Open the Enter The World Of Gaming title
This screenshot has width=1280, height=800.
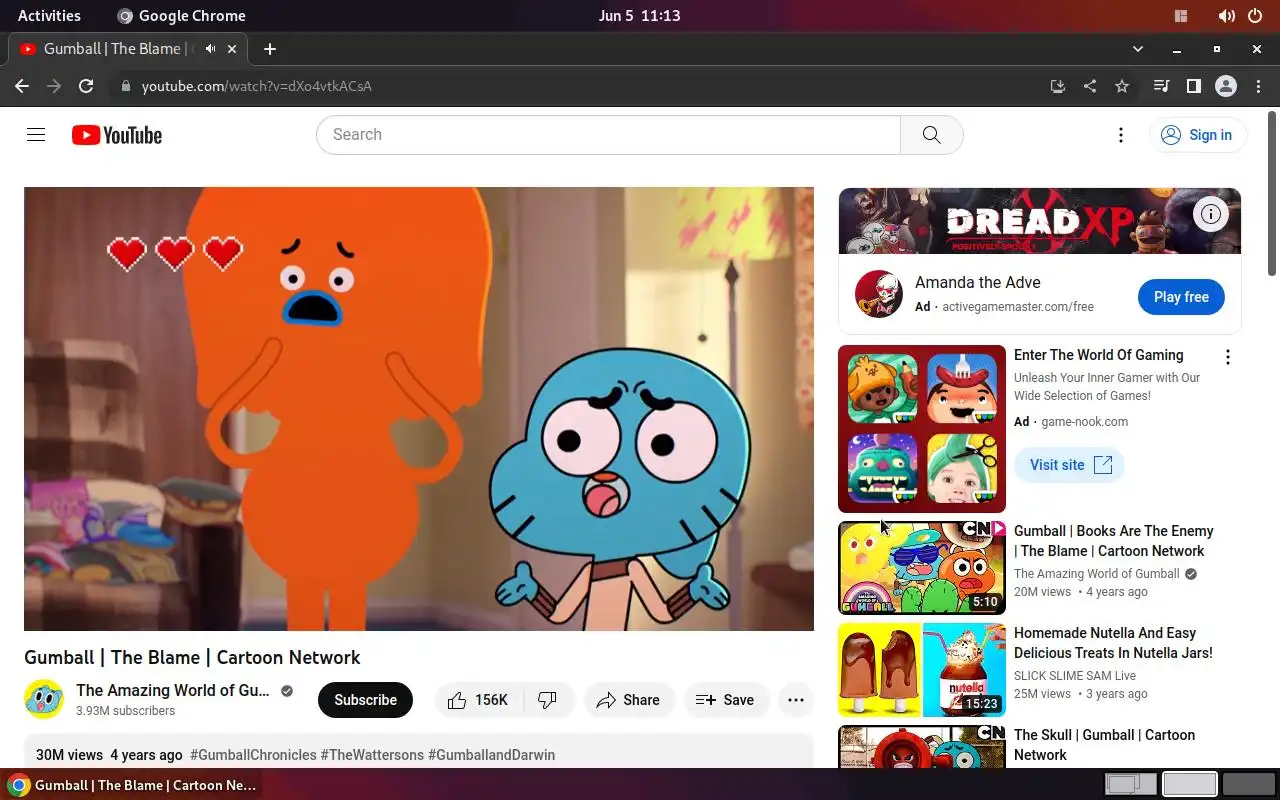click(x=1098, y=355)
